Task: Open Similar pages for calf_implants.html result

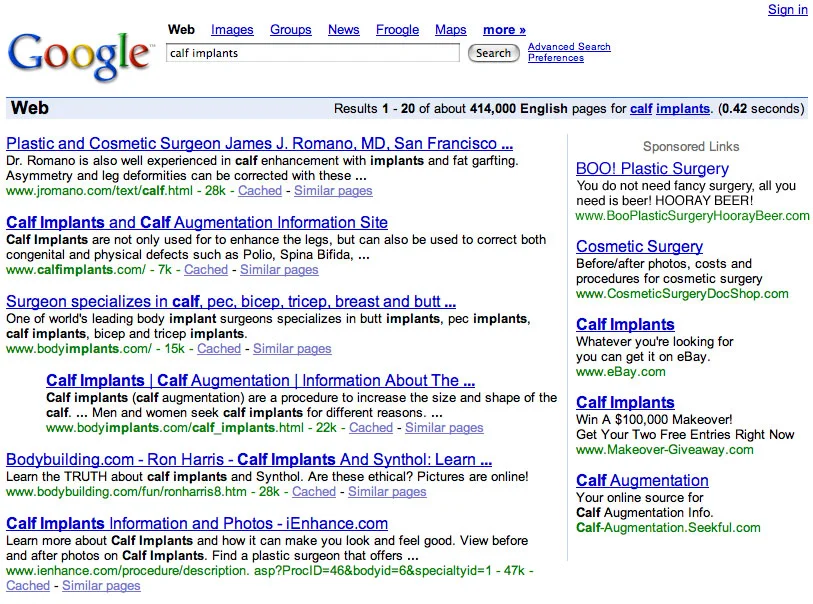Action: click(x=444, y=428)
